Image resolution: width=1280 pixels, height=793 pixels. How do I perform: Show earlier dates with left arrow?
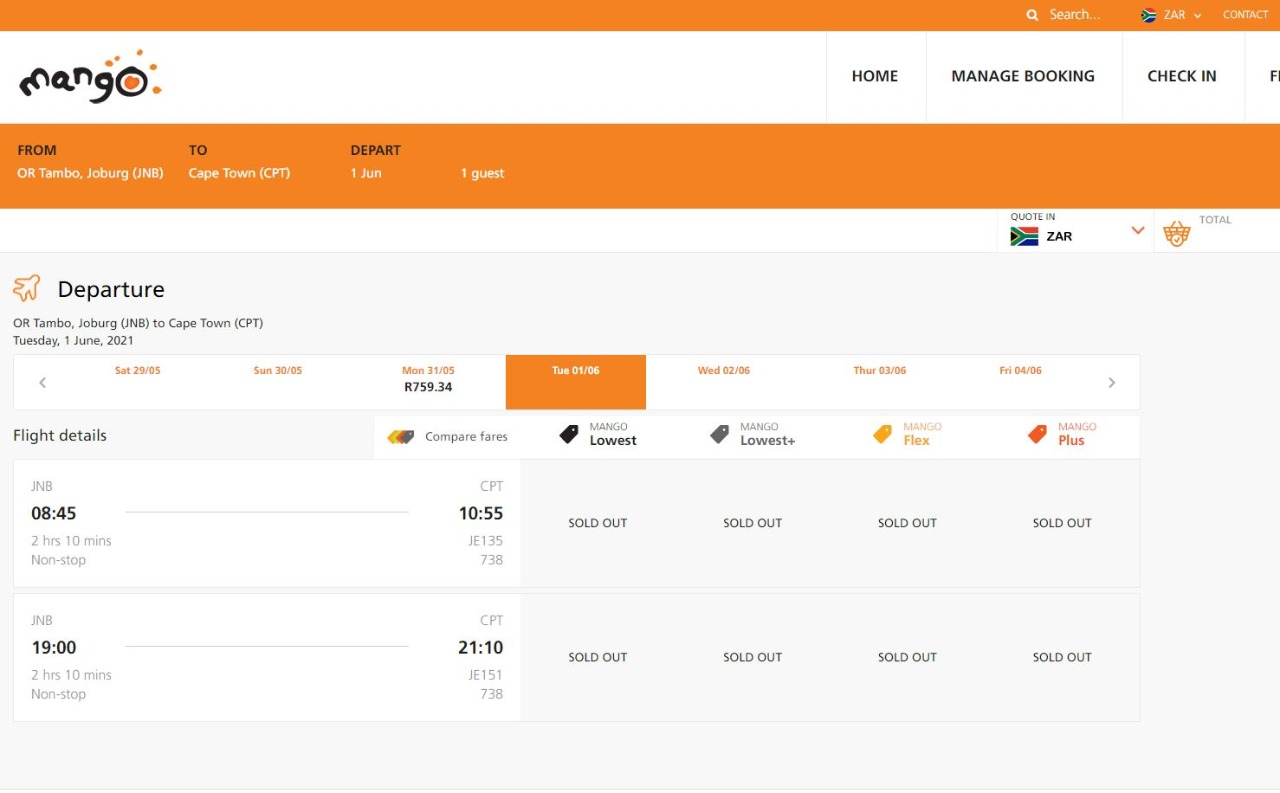point(42,382)
